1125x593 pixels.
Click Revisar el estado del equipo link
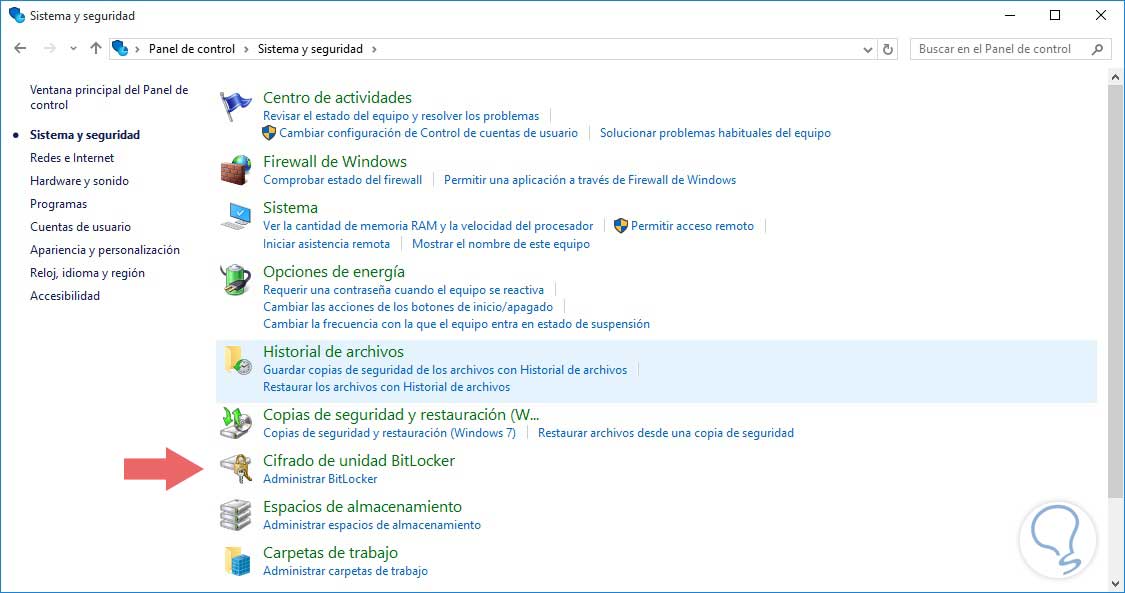point(400,115)
